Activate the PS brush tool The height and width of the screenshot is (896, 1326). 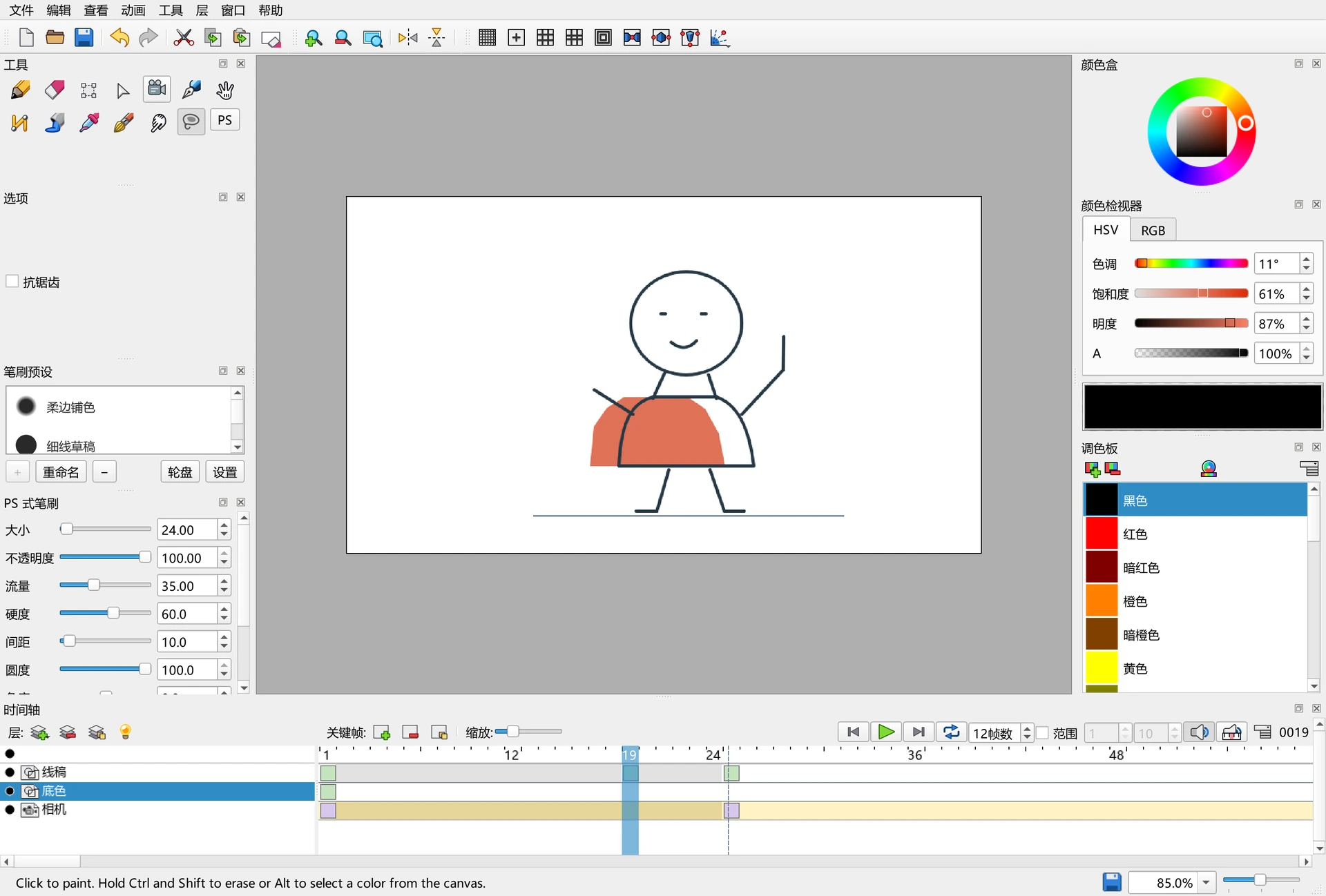225,121
